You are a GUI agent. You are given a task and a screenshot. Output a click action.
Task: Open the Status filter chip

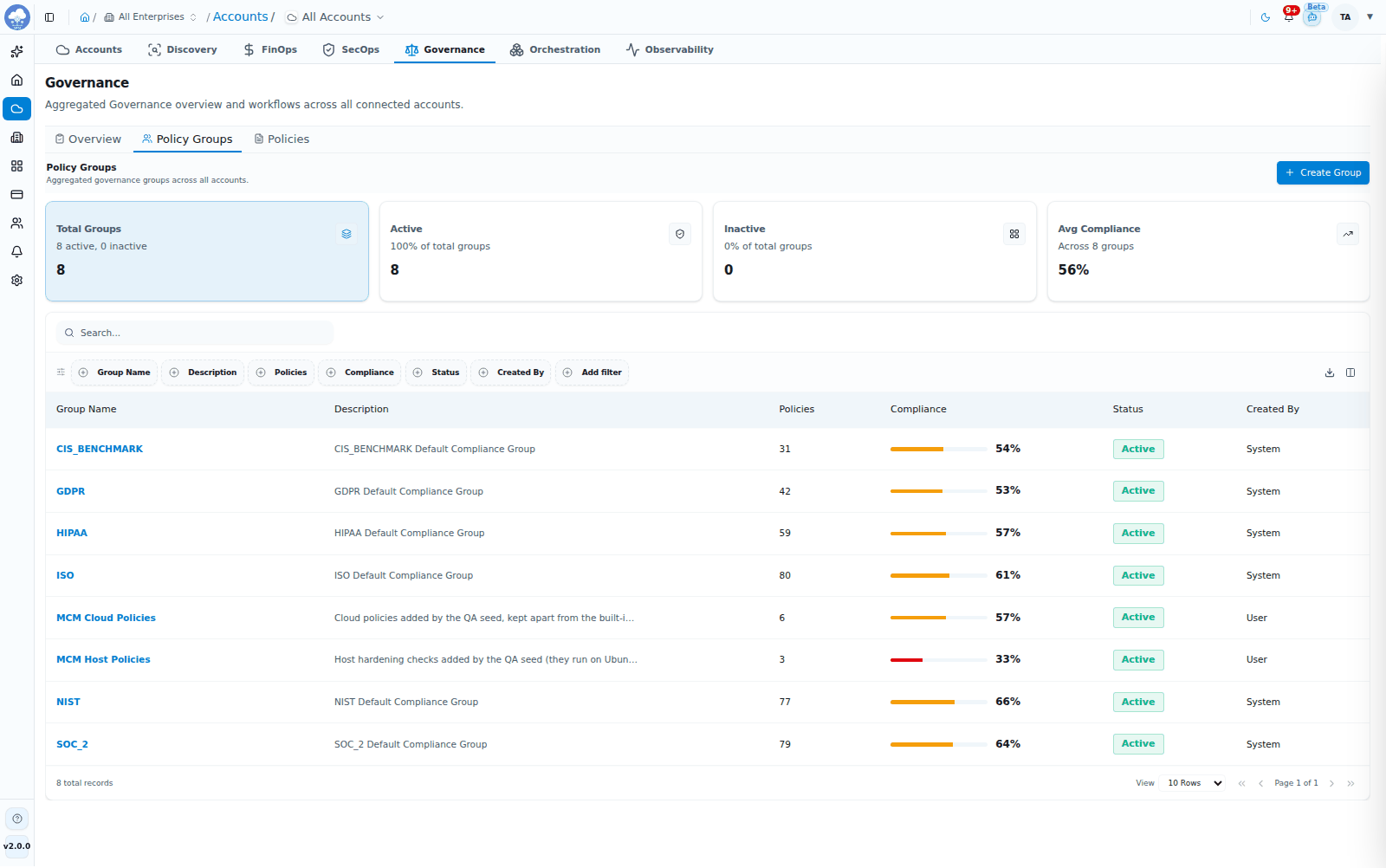point(437,372)
